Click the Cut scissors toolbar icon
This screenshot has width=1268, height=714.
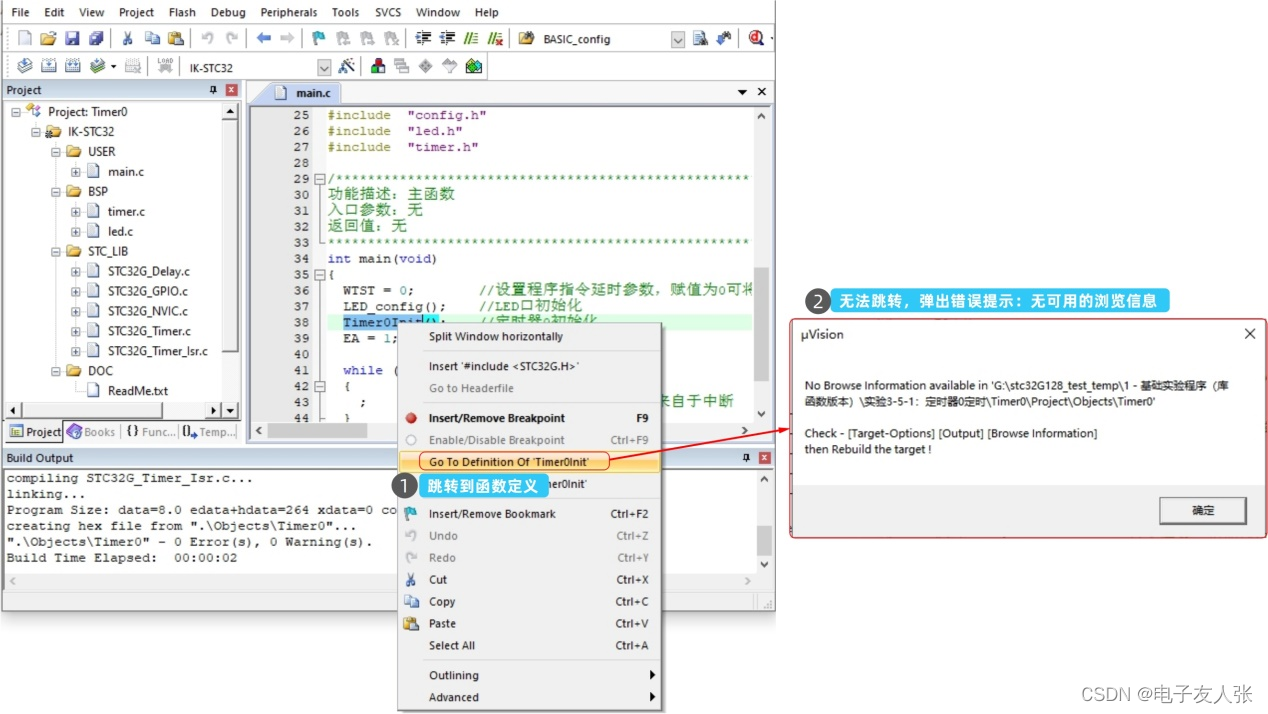pyautogui.click(x=127, y=38)
